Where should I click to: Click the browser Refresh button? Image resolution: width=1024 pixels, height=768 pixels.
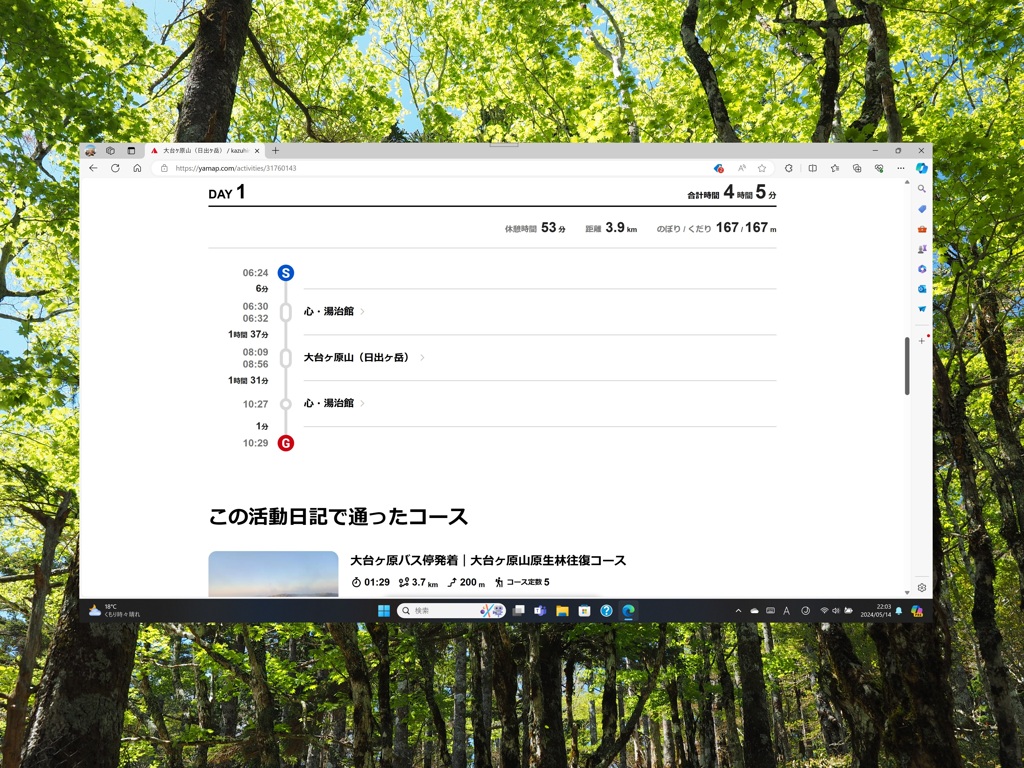coord(115,168)
